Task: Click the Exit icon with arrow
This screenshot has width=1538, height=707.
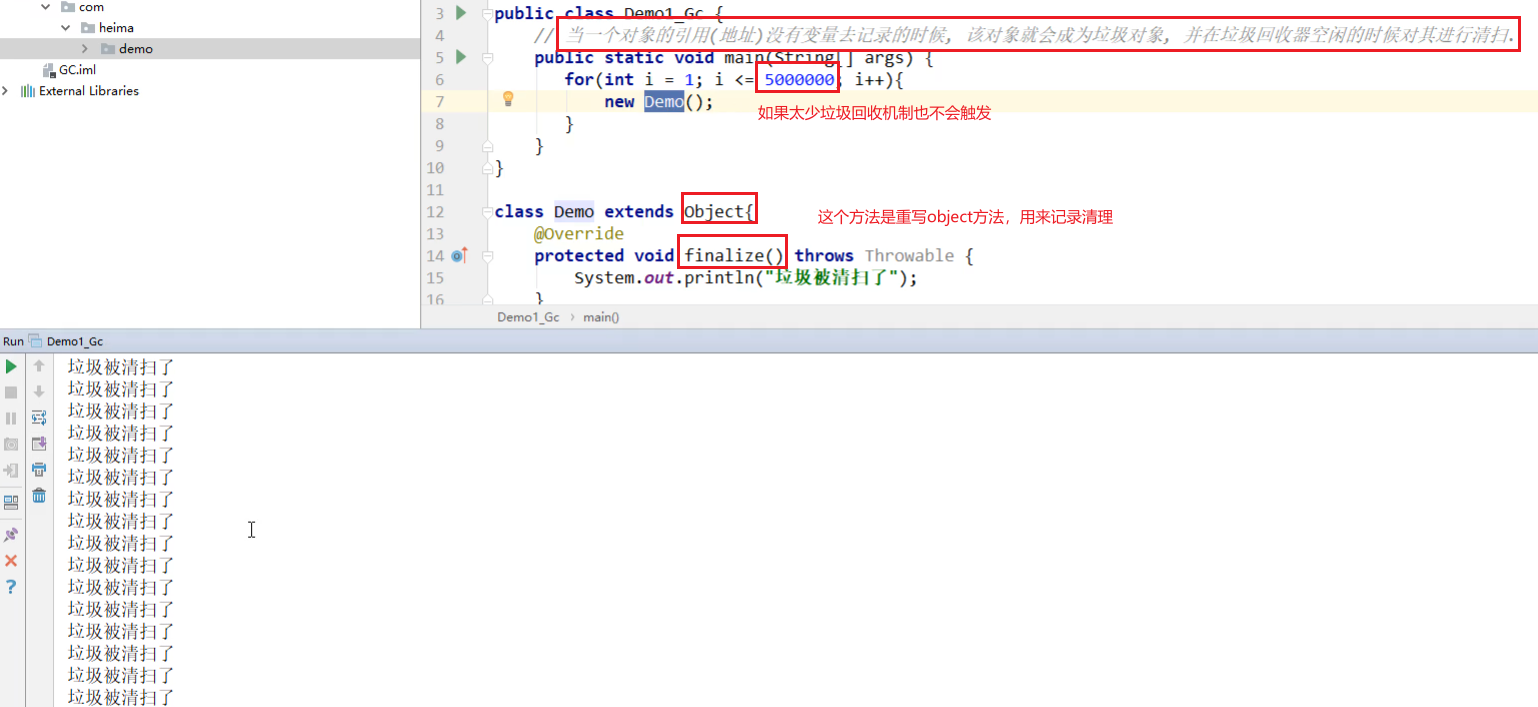Action: click(11, 470)
